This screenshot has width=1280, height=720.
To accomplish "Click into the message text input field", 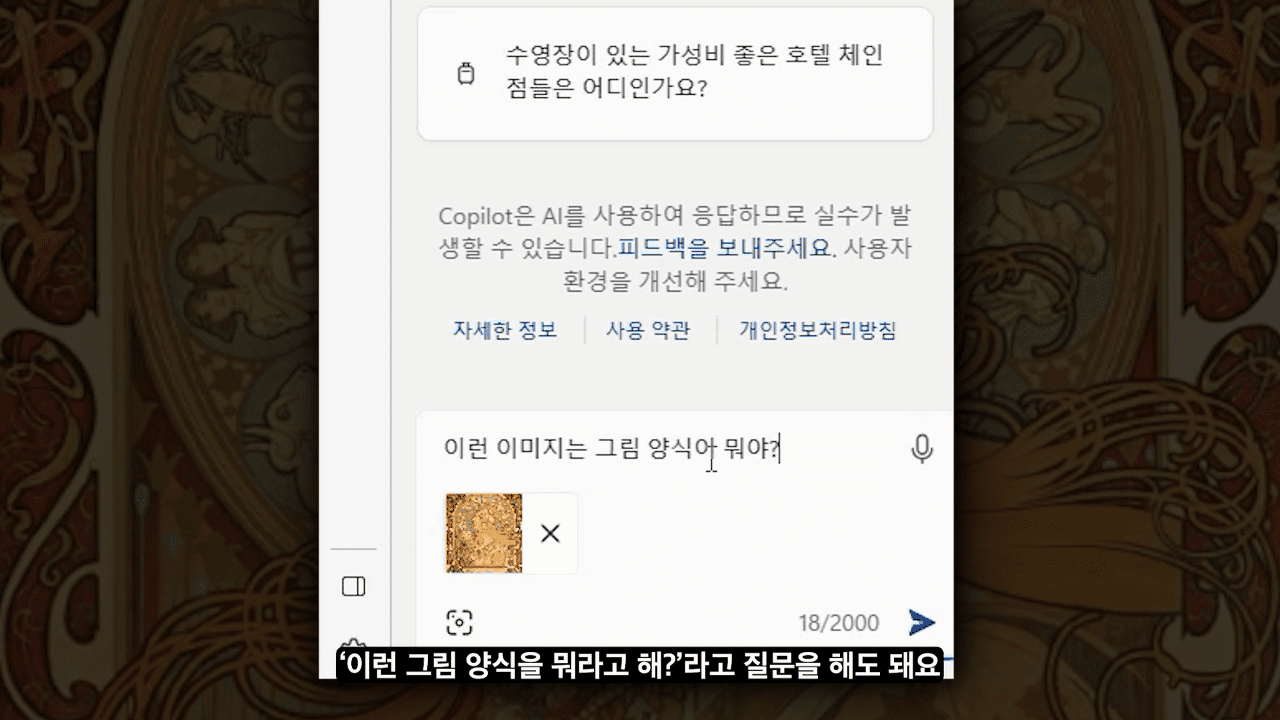I will click(x=670, y=450).
